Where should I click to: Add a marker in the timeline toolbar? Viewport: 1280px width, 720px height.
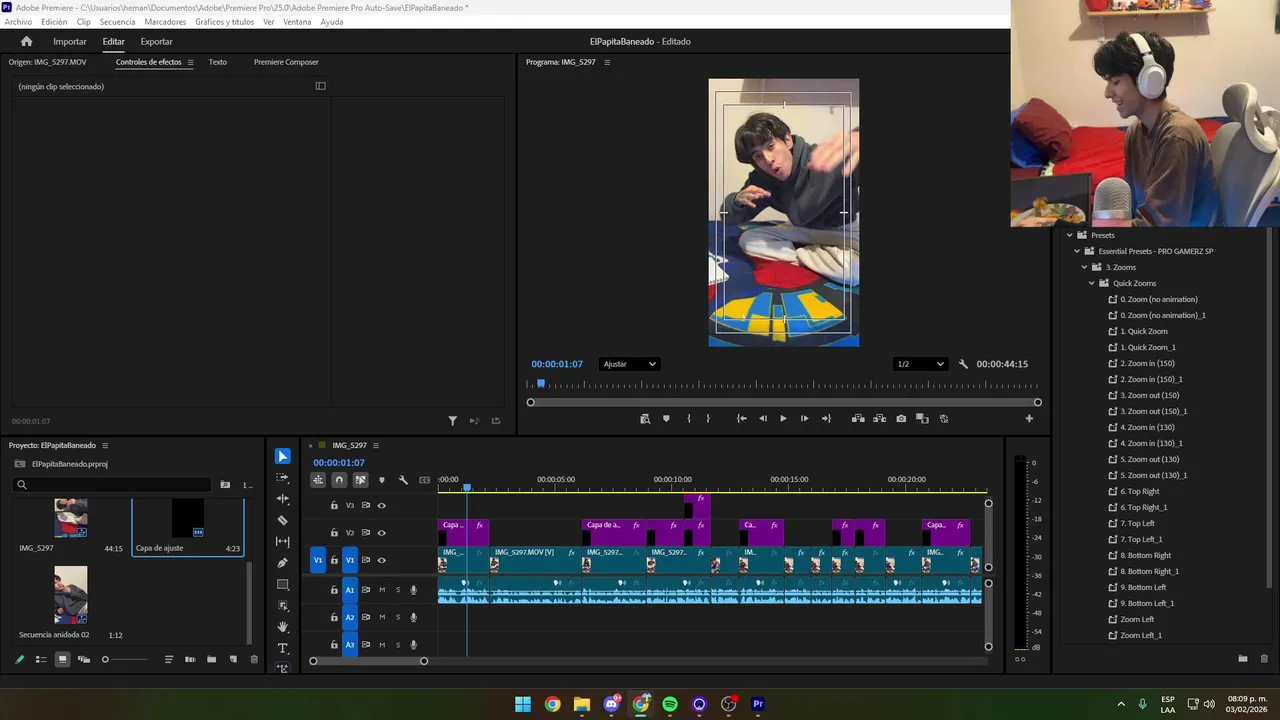click(x=381, y=480)
